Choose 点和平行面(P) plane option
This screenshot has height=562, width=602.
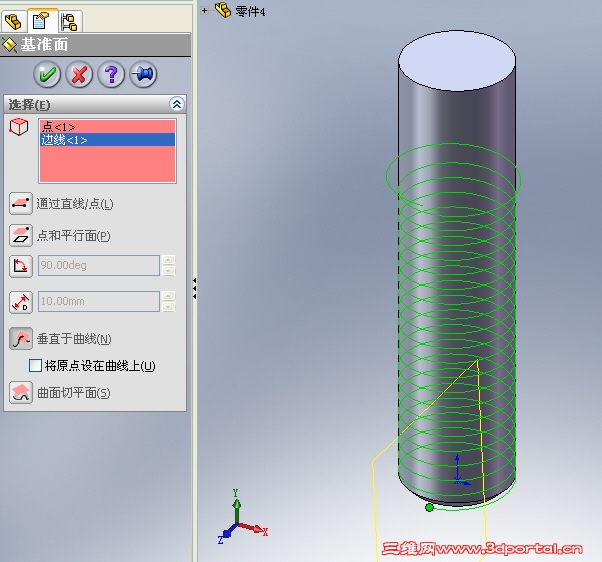tap(21, 235)
